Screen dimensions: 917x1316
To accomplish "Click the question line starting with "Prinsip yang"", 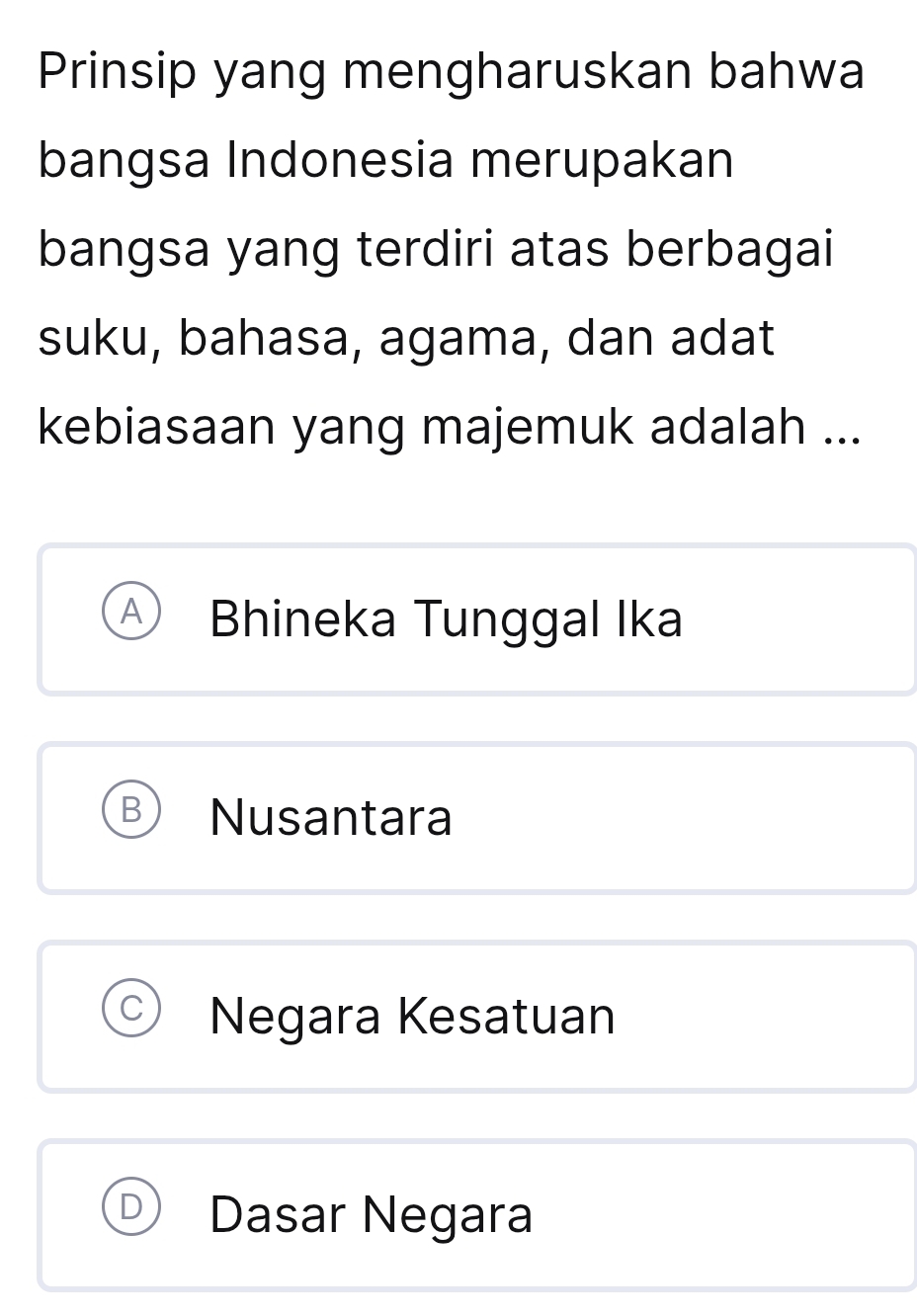I will tap(452, 72).
